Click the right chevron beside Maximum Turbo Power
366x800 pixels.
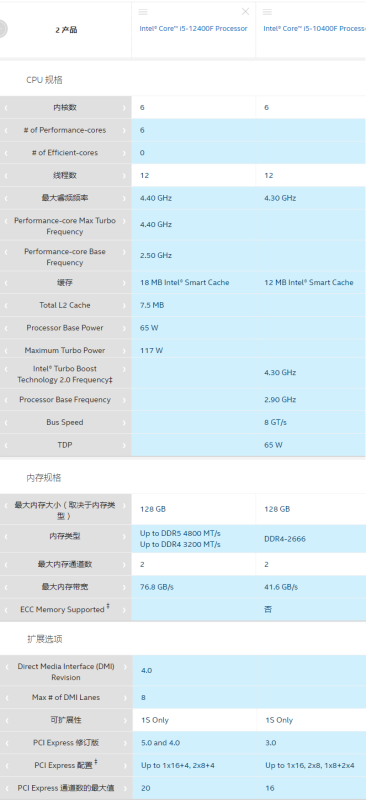coord(125,351)
